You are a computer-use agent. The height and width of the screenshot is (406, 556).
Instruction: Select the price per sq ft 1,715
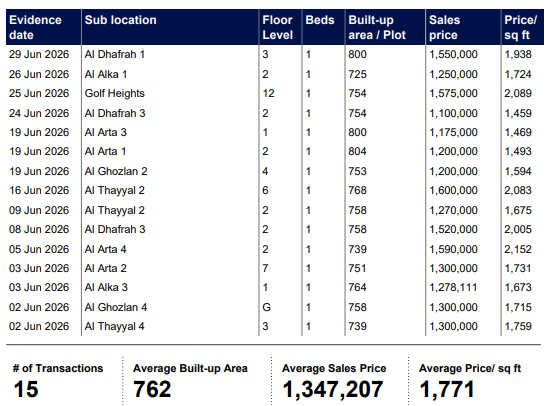click(518, 307)
